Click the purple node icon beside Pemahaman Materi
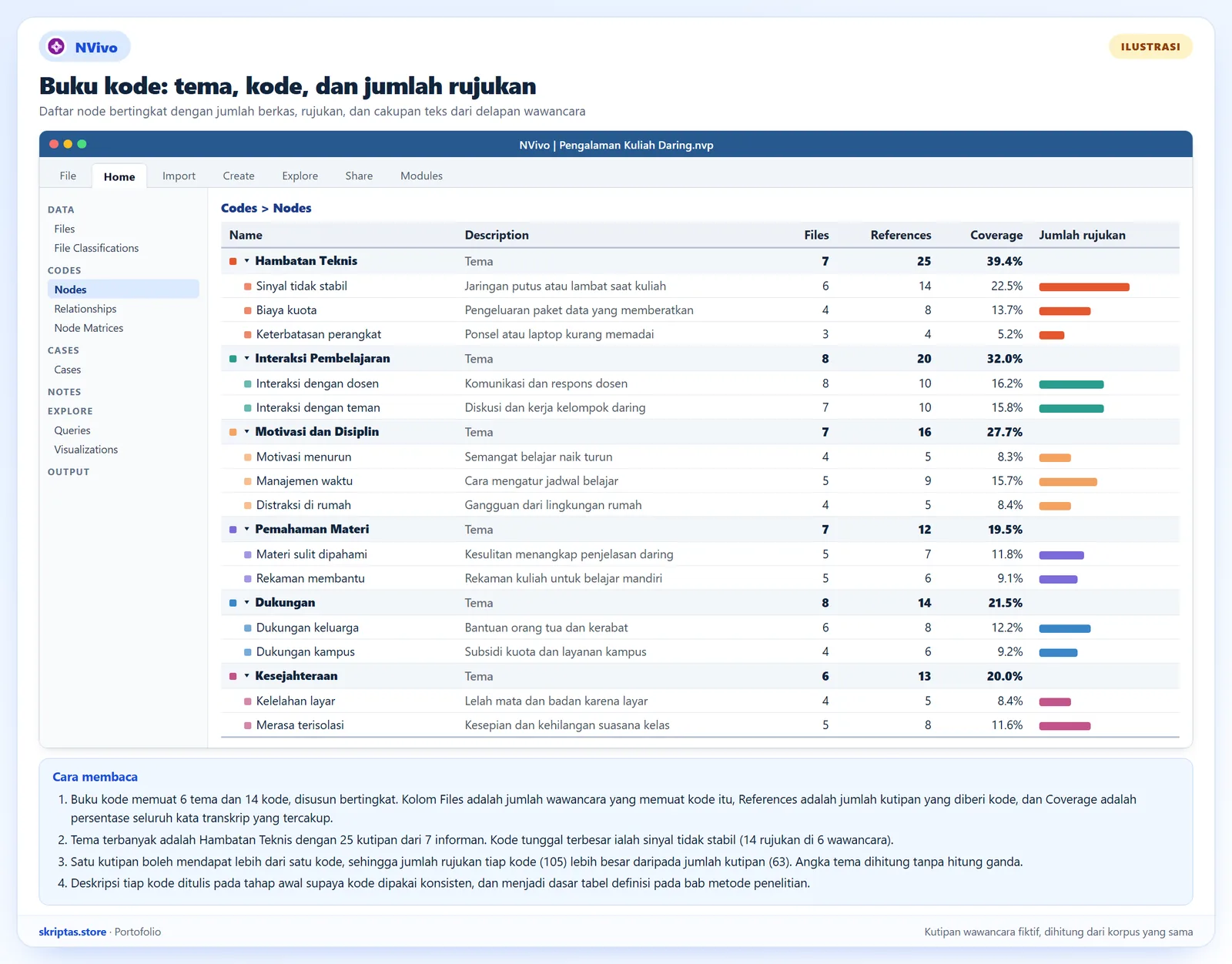Screen dimensions: 1232x964 [233, 530]
